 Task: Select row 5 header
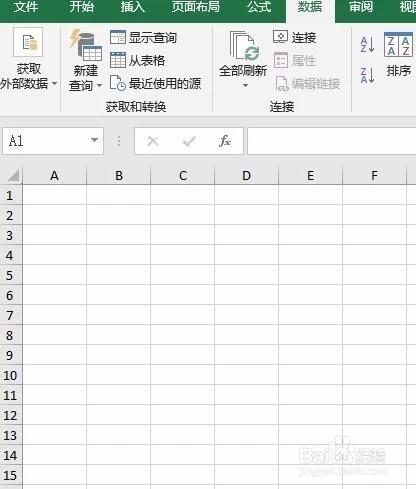tap(10, 275)
